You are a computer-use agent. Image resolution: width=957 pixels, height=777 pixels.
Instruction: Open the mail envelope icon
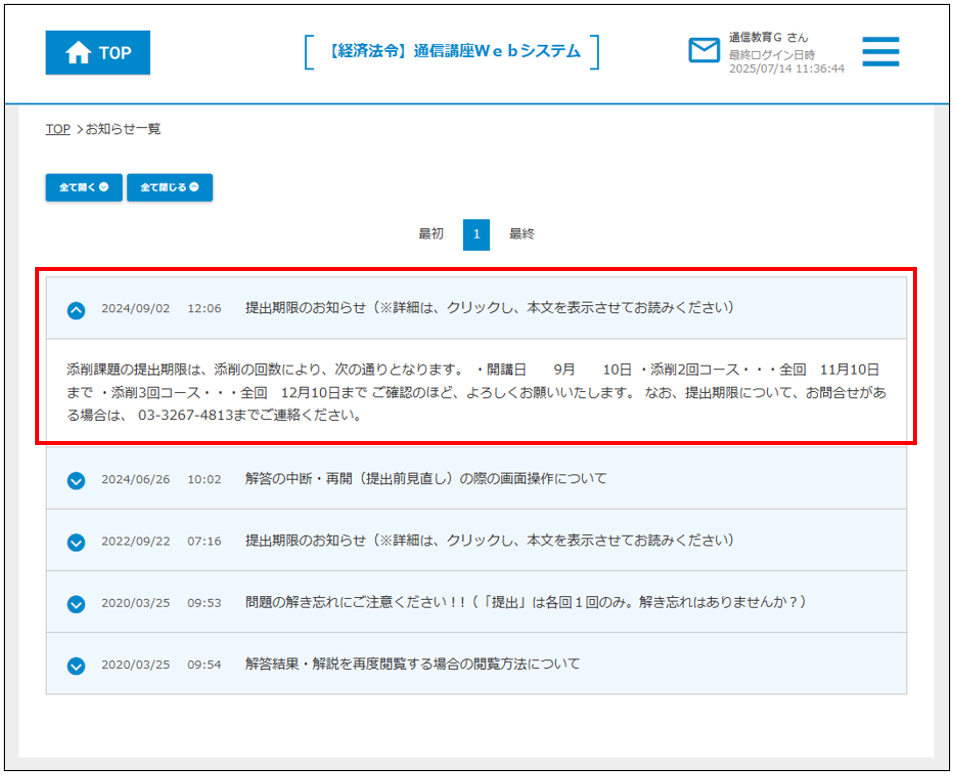[704, 50]
